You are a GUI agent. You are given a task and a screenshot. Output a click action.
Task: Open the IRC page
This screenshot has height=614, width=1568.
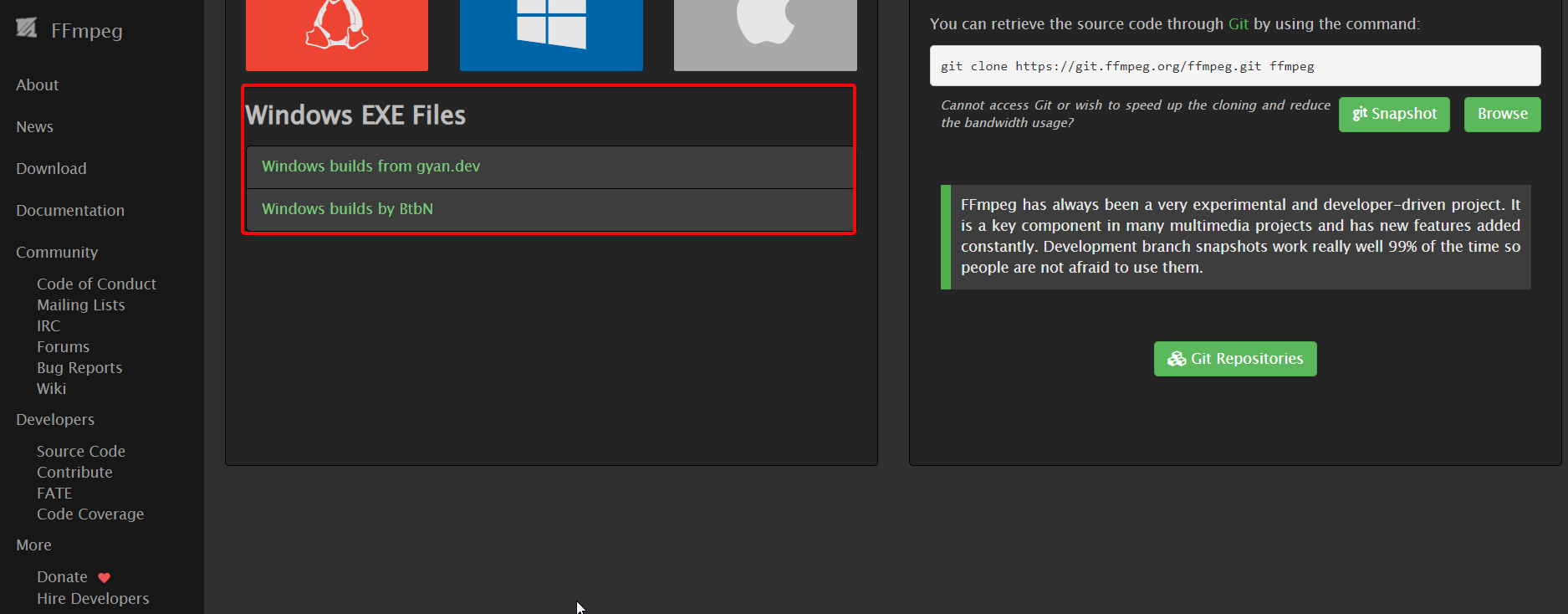pyautogui.click(x=49, y=326)
